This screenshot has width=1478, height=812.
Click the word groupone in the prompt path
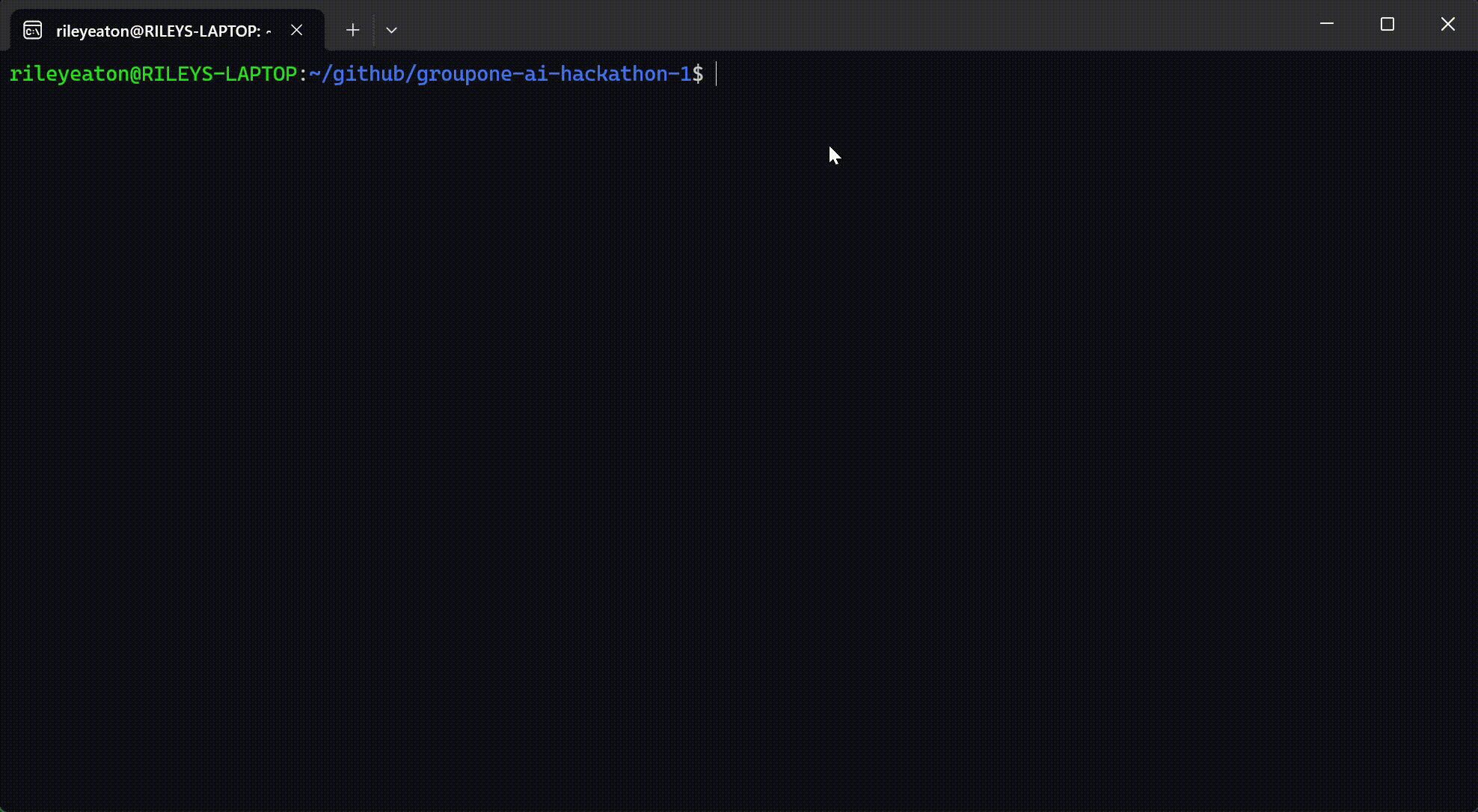coord(464,74)
